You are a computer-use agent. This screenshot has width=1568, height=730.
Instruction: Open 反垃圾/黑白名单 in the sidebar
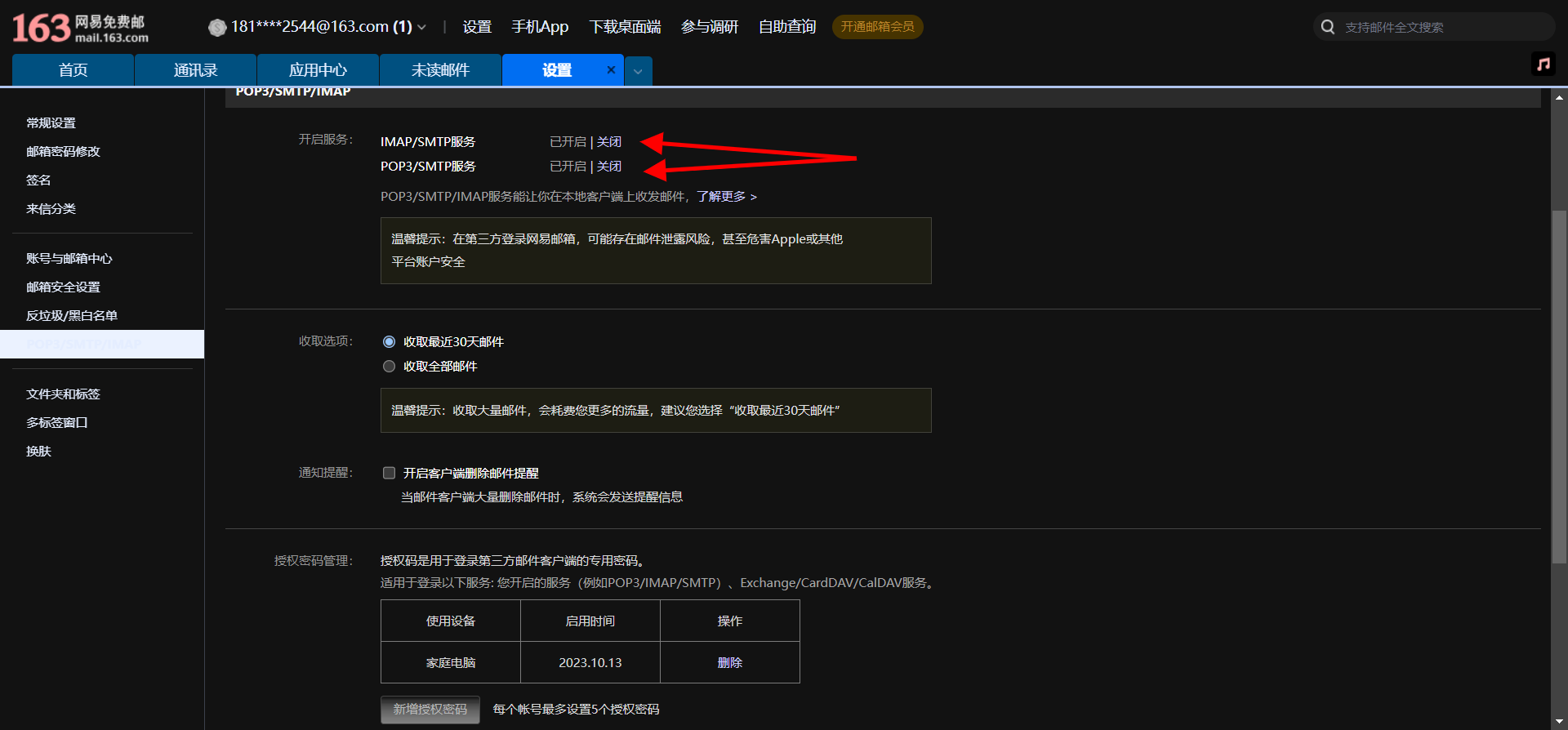point(72,316)
